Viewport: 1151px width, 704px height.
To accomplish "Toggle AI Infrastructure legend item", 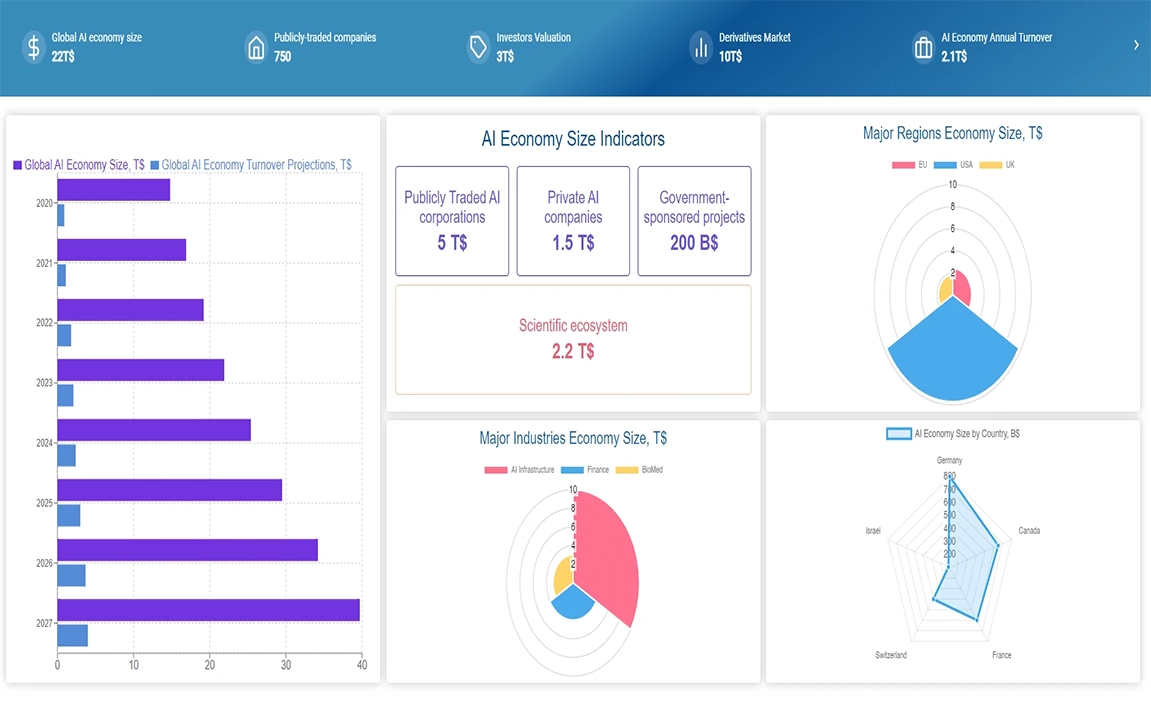I will 519,470.
